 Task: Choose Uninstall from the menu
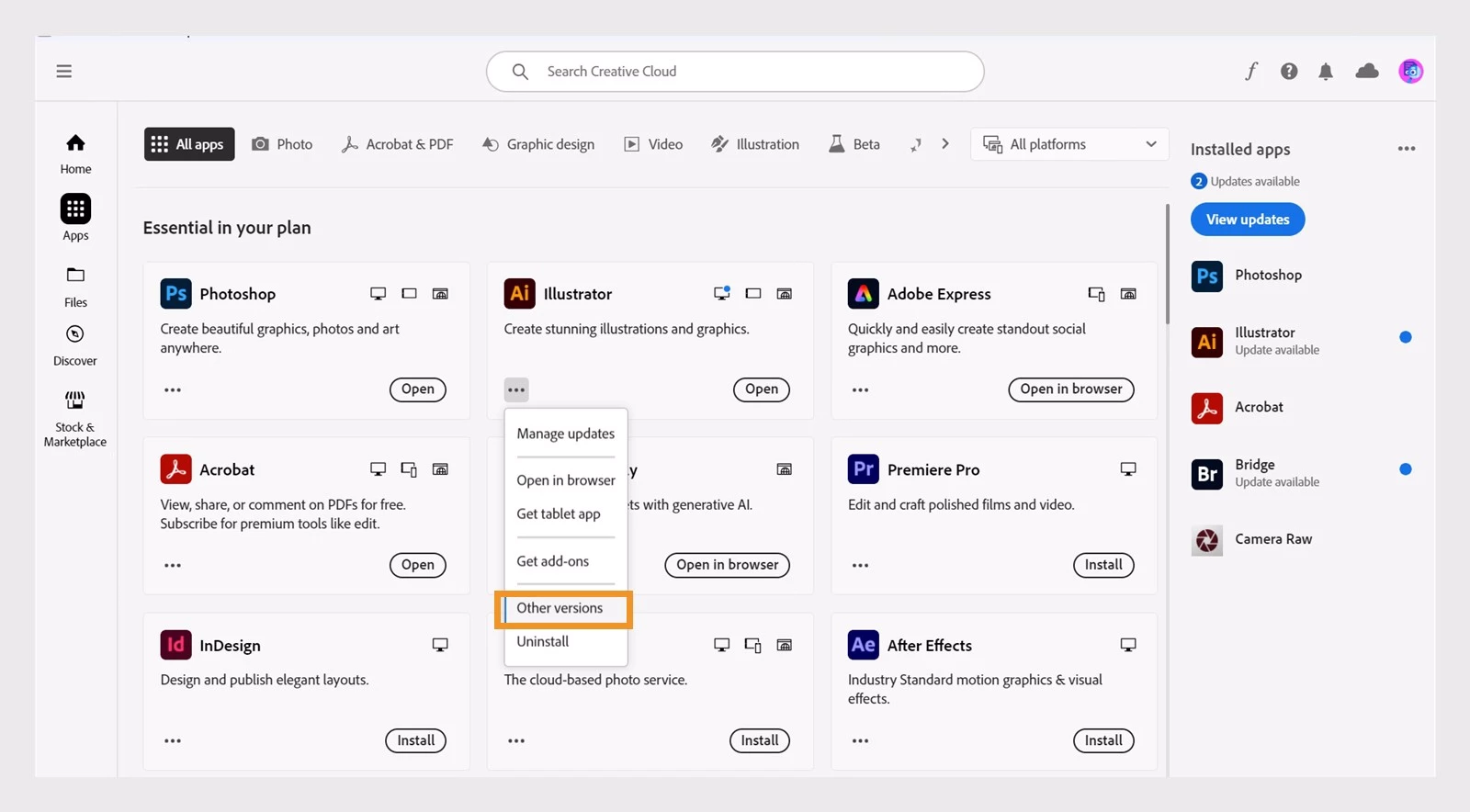(x=543, y=641)
